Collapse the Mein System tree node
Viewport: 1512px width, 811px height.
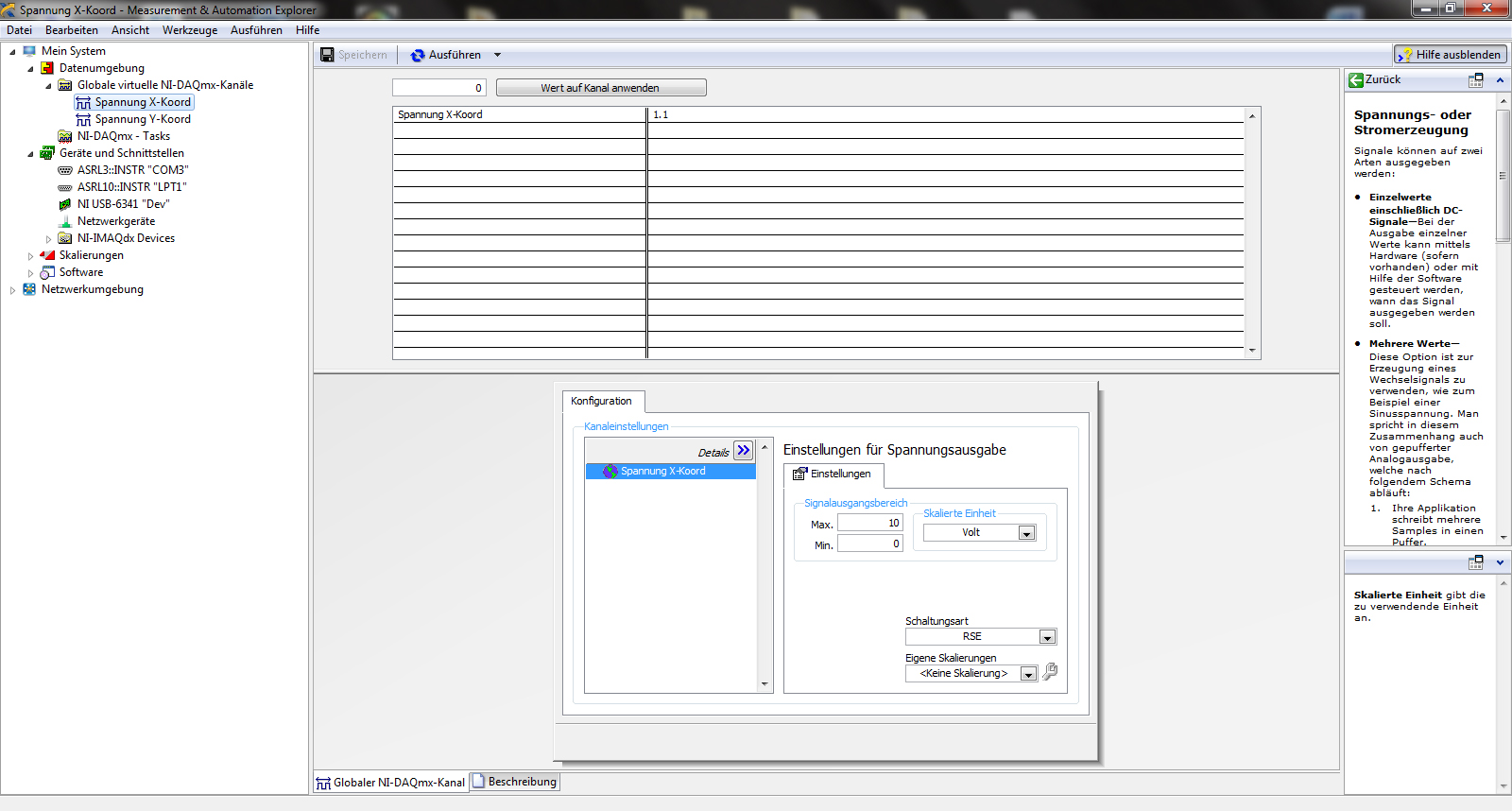[12, 51]
